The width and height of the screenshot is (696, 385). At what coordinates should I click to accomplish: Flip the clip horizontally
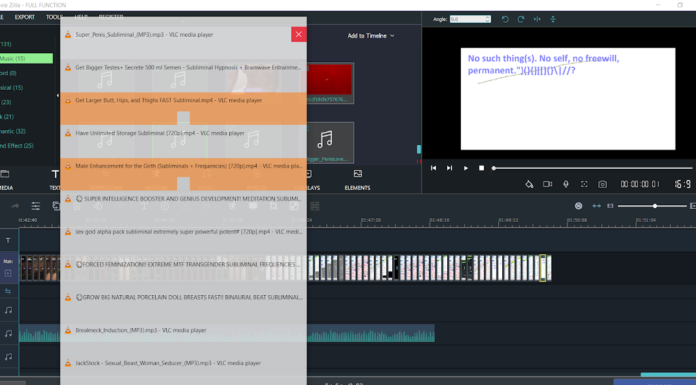pyautogui.click(x=537, y=19)
